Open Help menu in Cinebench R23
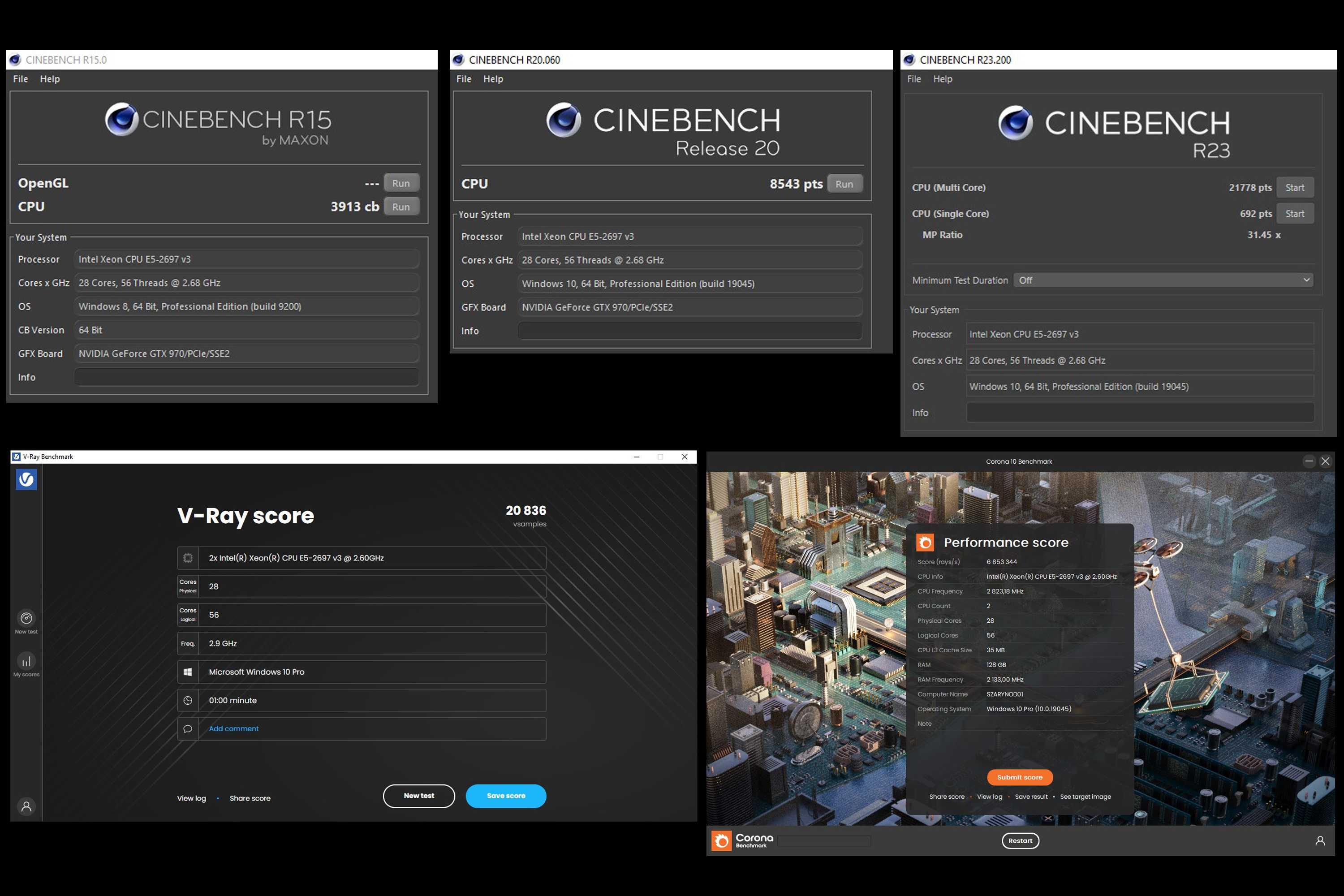This screenshot has width=1344, height=896. click(942, 79)
